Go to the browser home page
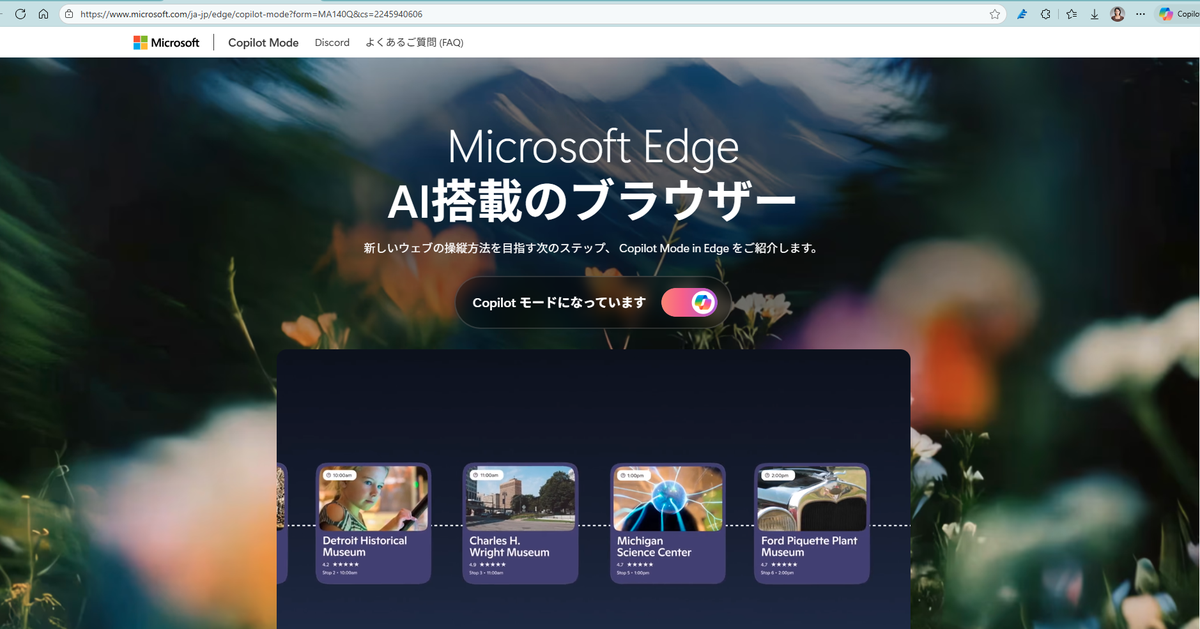This screenshot has width=1200, height=629. (43, 14)
